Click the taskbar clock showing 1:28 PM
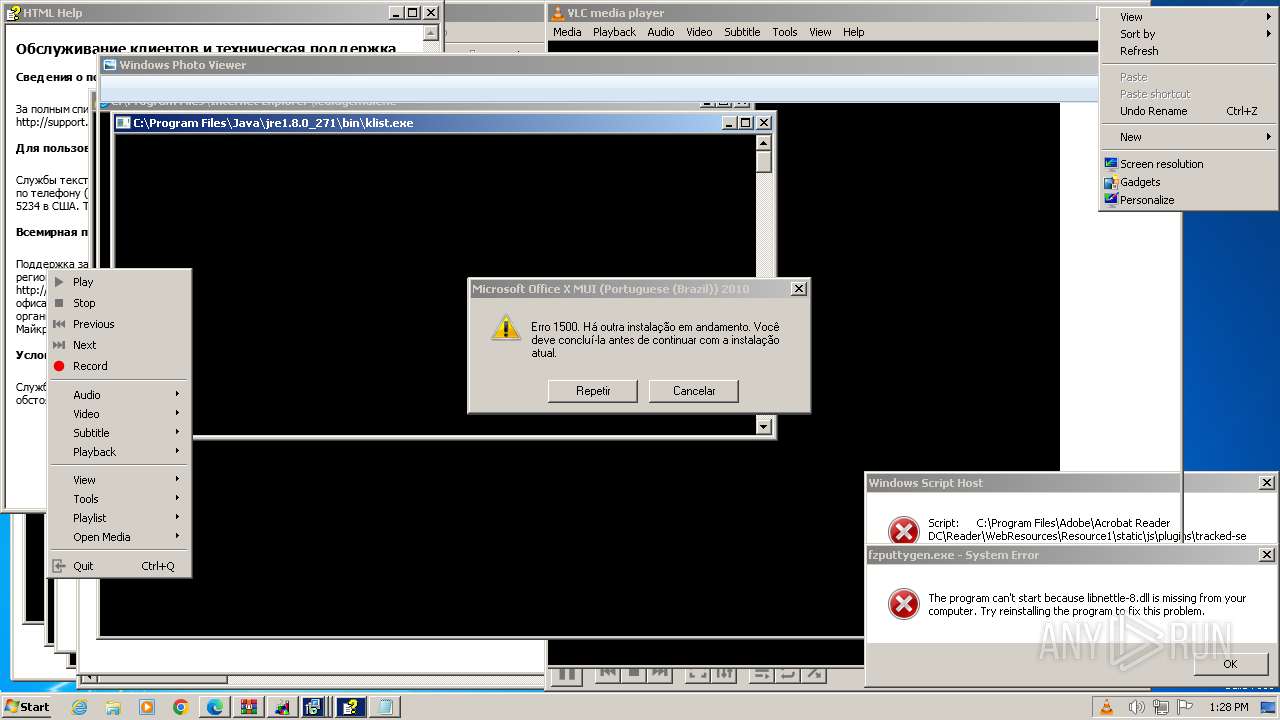This screenshot has width=1280, height=720. coord(1227,707)
